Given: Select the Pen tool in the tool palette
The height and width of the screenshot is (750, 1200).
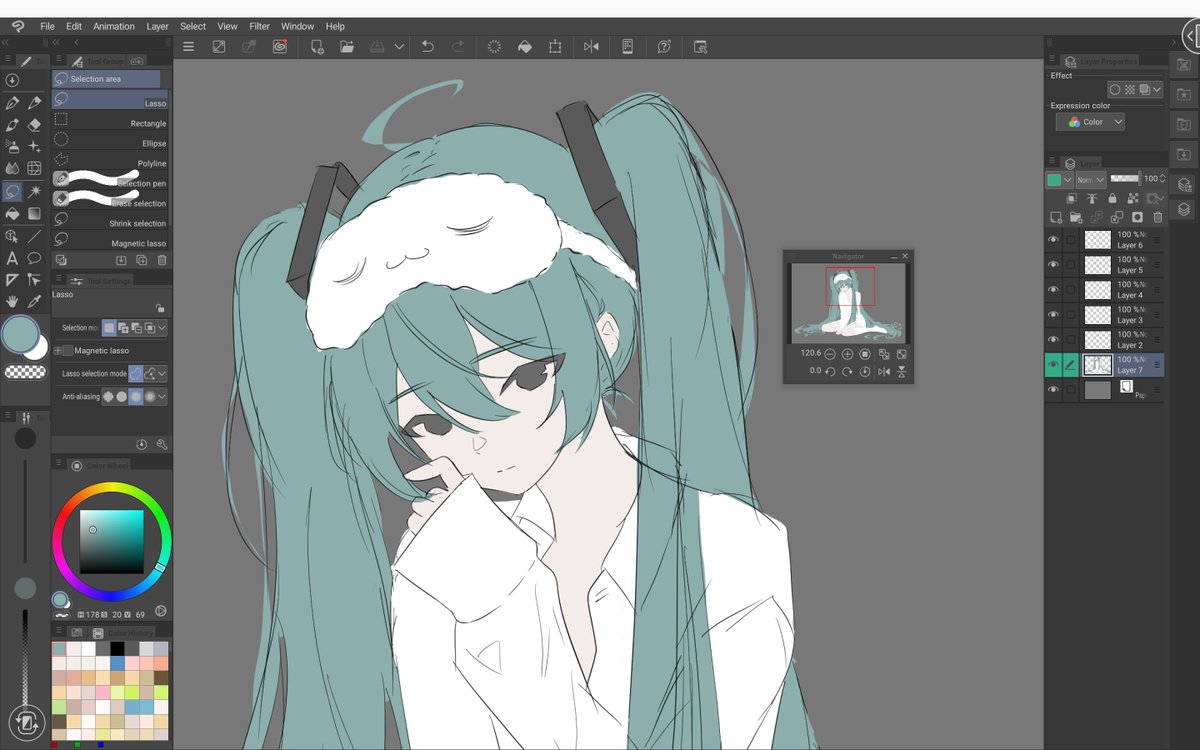Looking at the screenshot, I should tap(13, 103).
